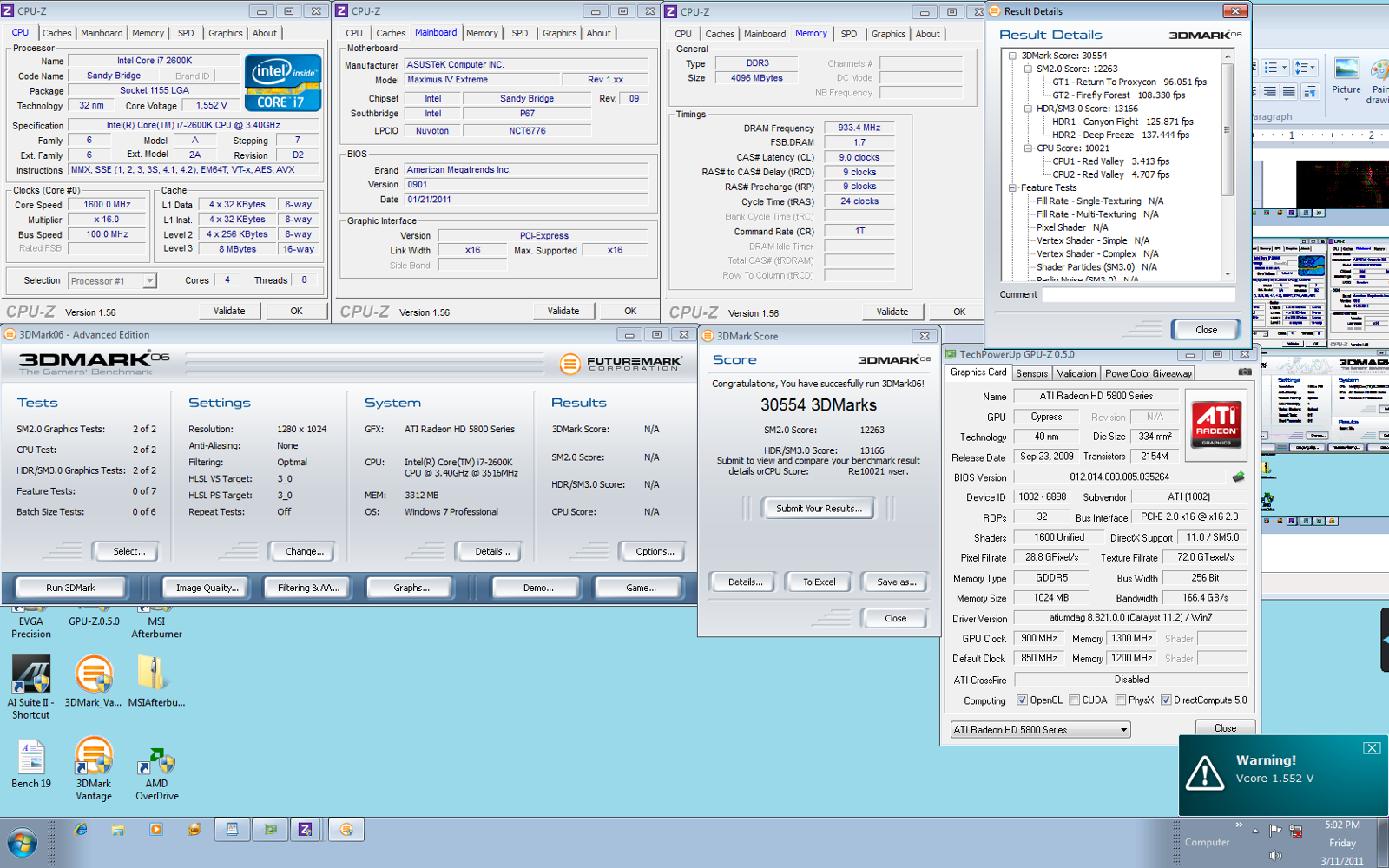Click the paragraph settings icon in WordPad
Viewport: 1389px width, 868px height.
click(x=1311, y=91)
